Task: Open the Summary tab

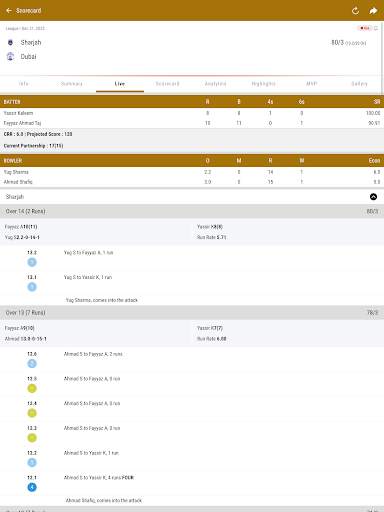Action: [x=72, y=84]
